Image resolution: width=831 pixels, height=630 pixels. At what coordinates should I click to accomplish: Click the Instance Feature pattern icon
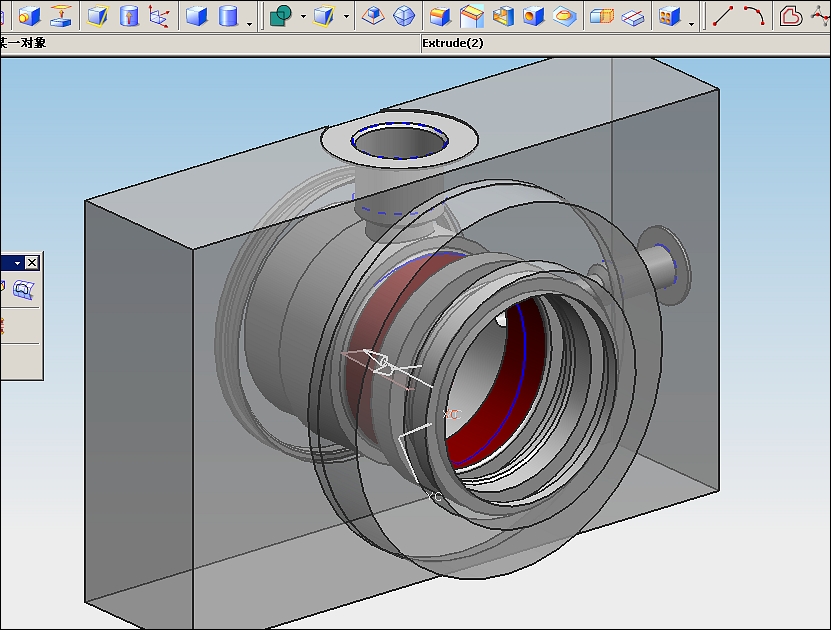(x=669, y=16)
